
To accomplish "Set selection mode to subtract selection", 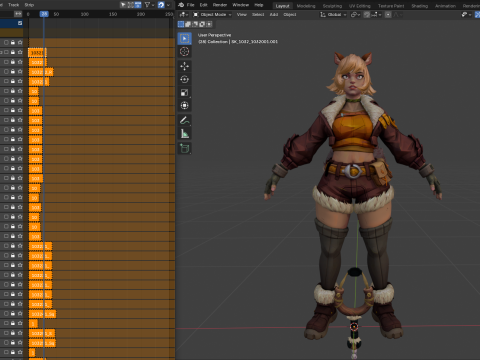I will 195,24.
